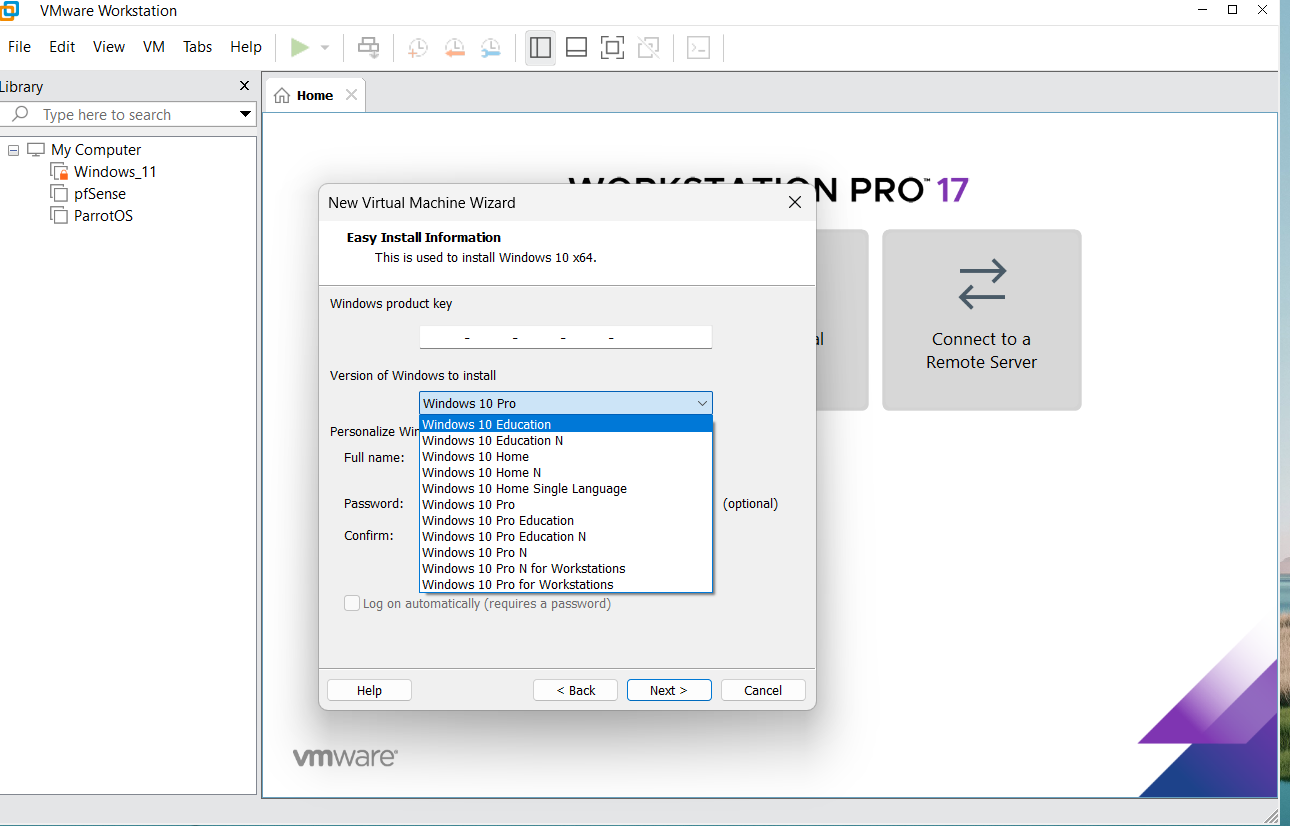Choose Windows 10 Pro Education

(x=566, y=520)
